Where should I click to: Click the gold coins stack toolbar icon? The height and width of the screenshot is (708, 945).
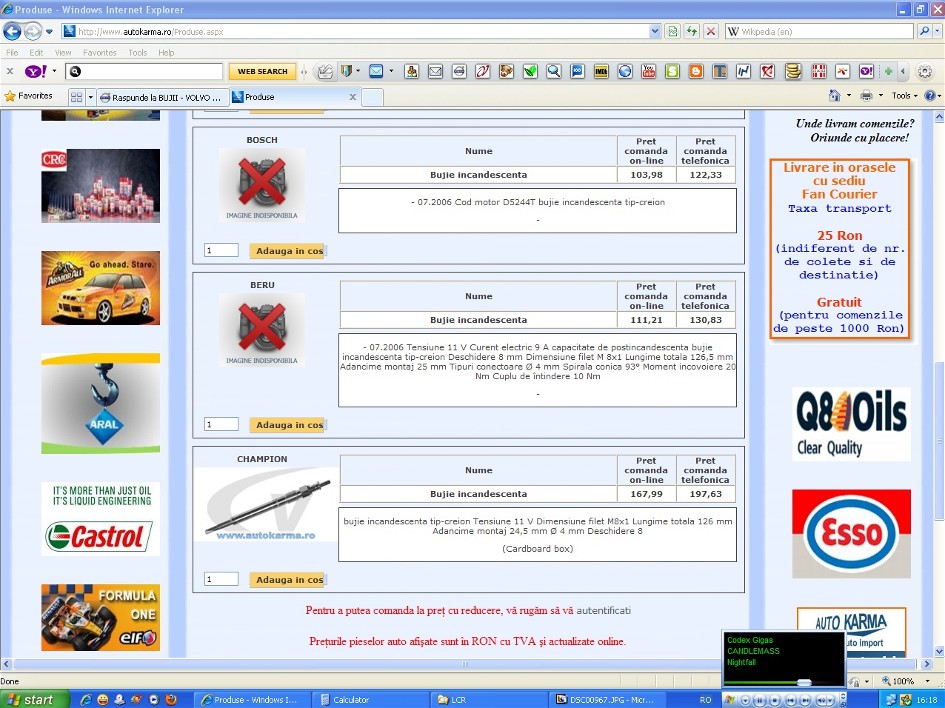tap(793, 72)
